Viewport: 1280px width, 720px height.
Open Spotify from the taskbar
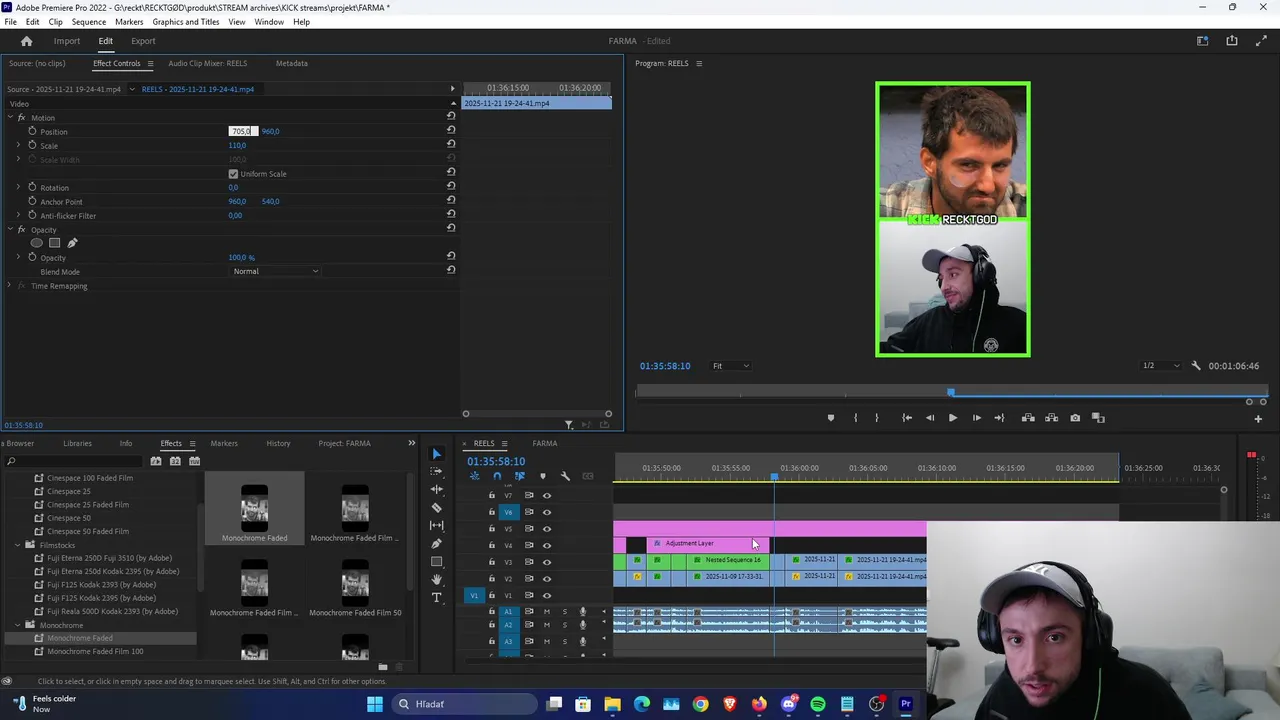click(818, 704)
